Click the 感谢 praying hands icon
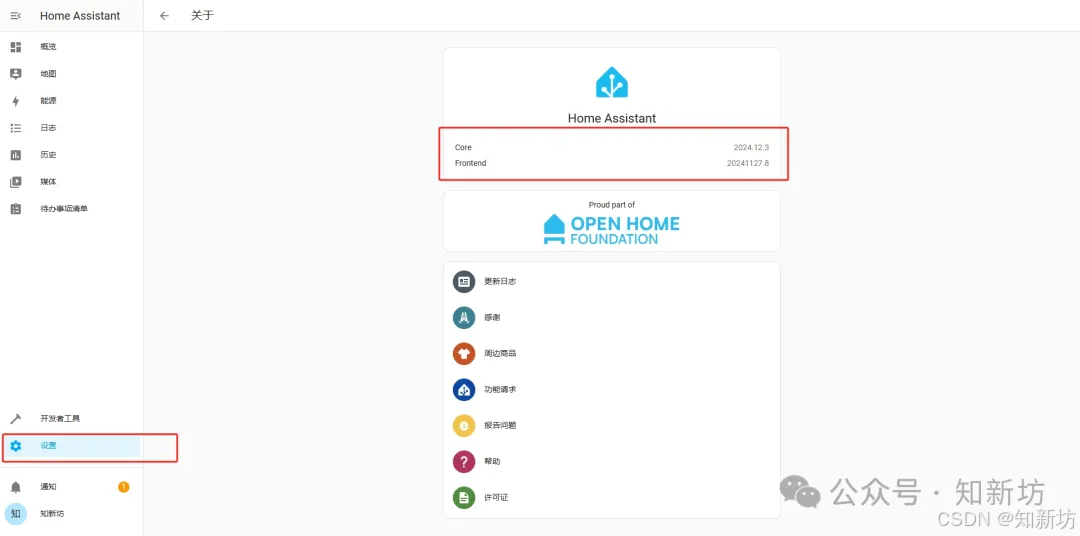Image resolution: width=1080 pixels, height=536 pixels. coord(464,318)
